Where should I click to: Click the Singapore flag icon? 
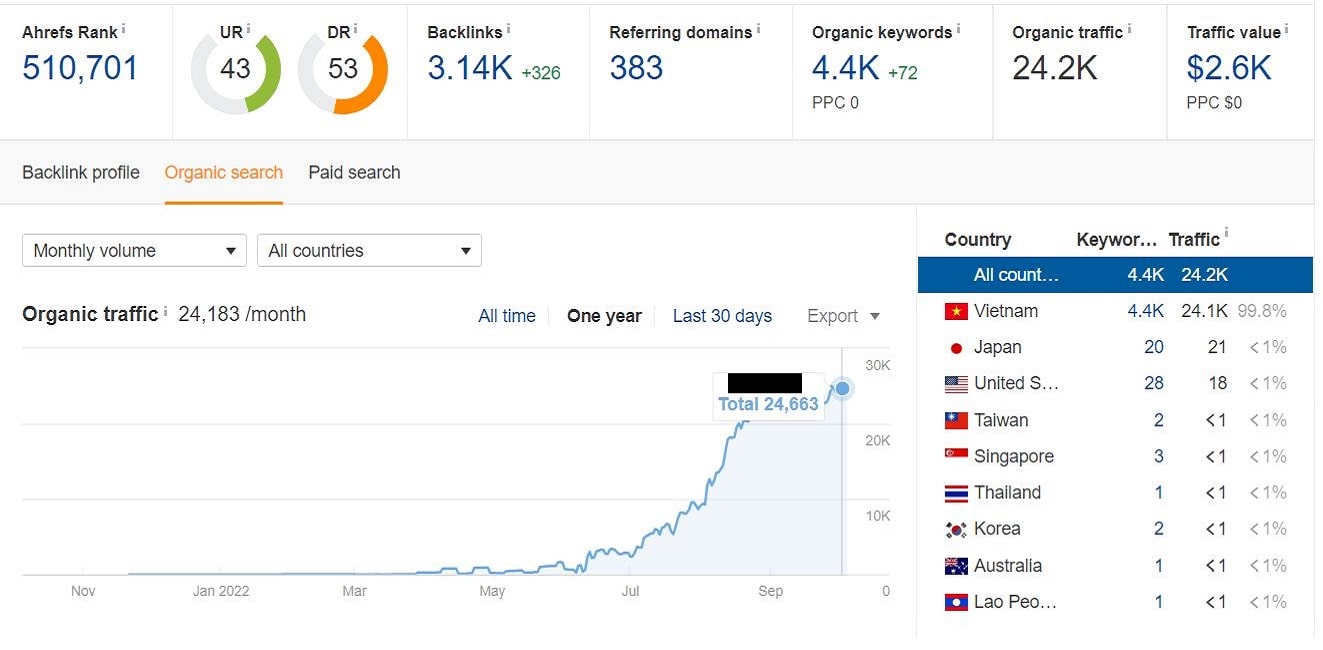(x=956, y=456)
